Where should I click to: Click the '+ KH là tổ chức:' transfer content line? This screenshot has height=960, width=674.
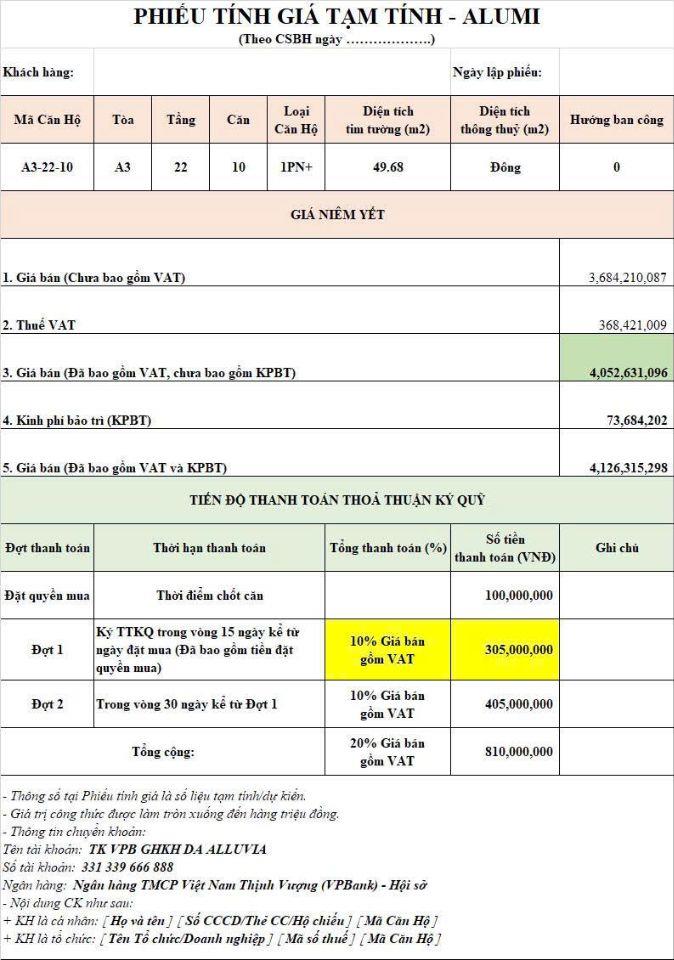tap(222, 938)
